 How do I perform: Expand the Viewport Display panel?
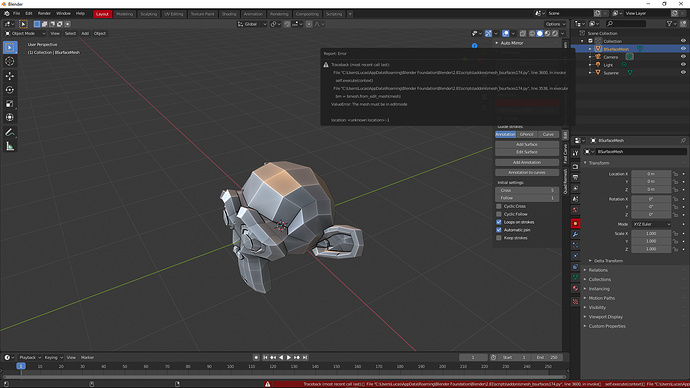605,317
